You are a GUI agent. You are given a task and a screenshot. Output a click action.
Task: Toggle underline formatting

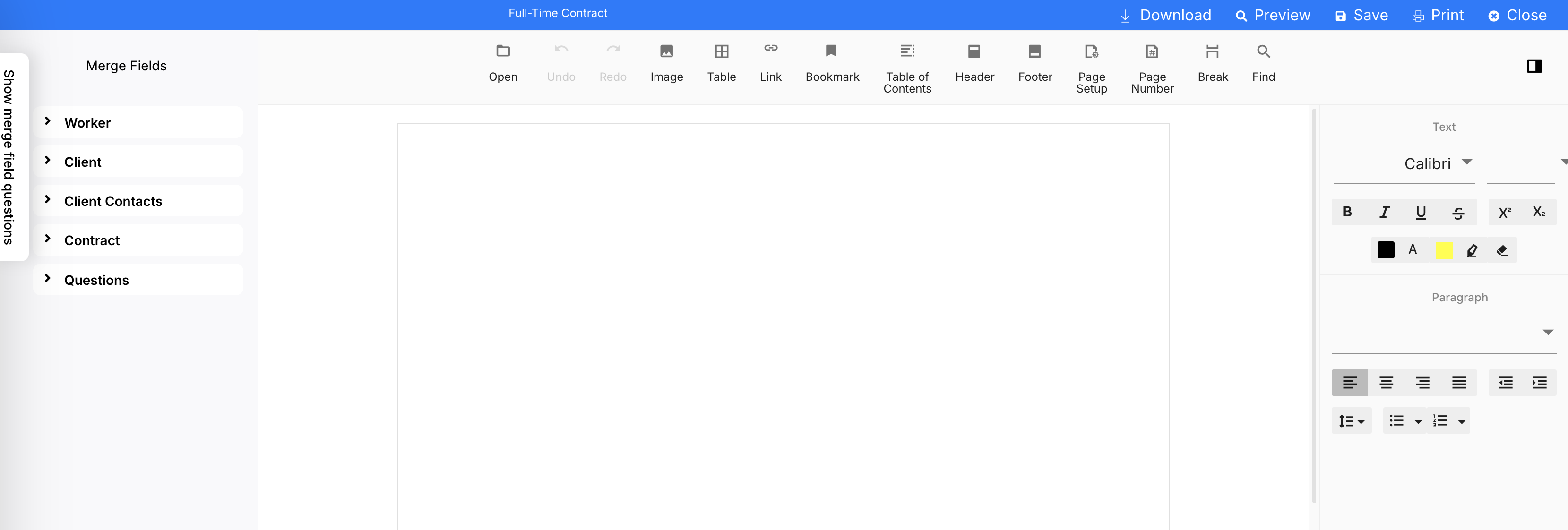[x=1421, y=212]
